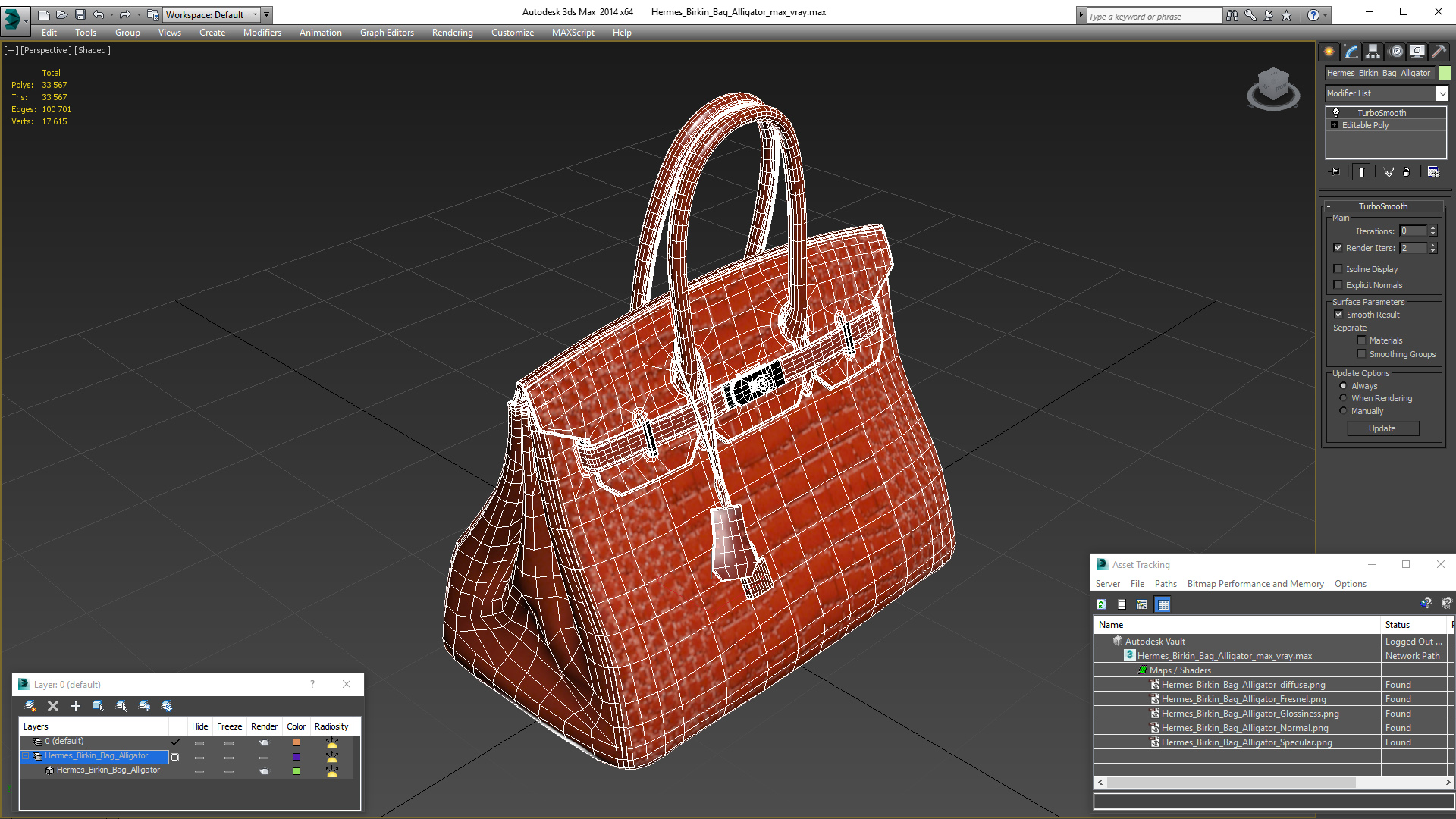The image size is (1456, 819).
Task: Open Paths menu in Asset Tracking
Action: [x=1166, y=584]
